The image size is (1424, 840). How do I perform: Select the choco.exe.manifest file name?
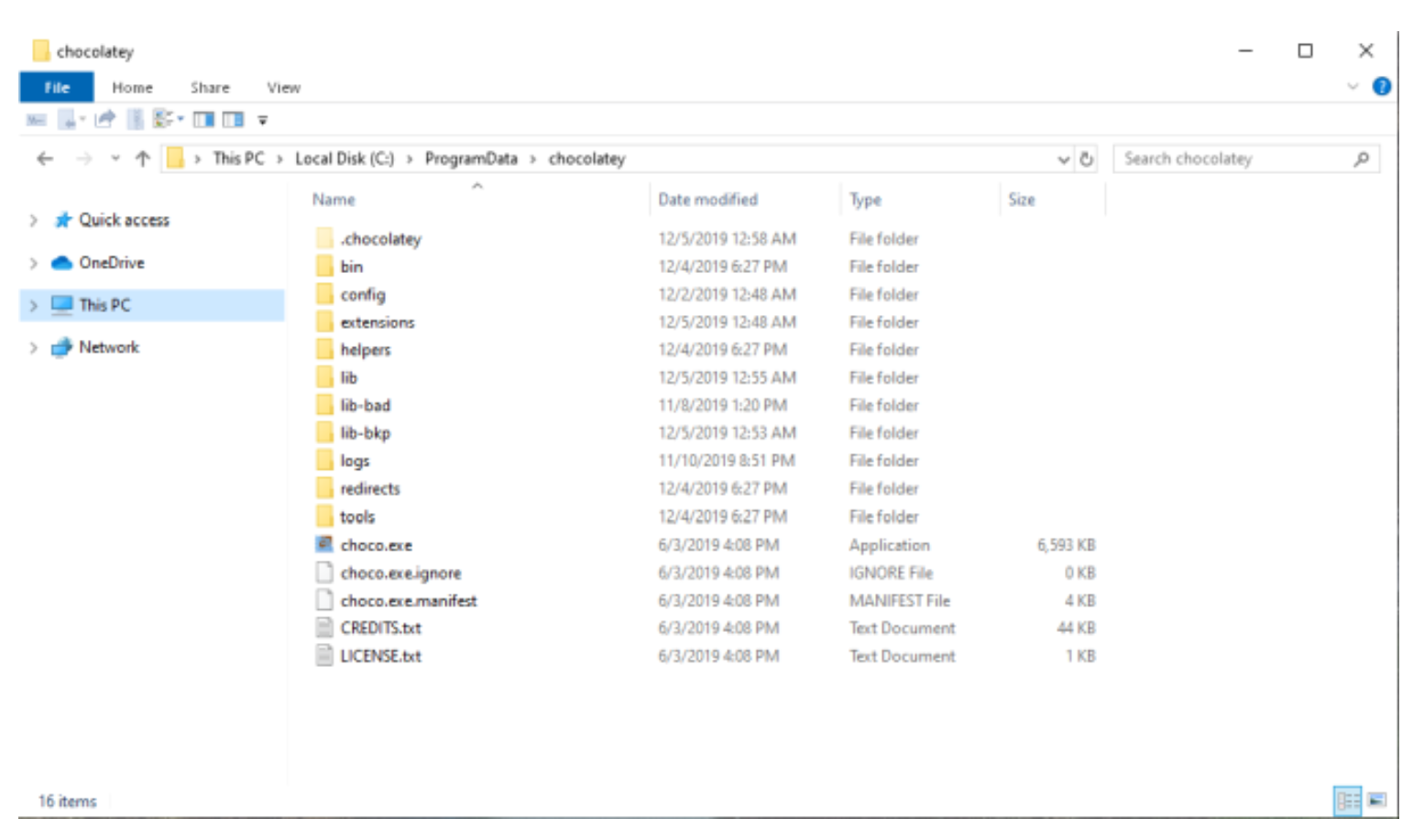(x=409, y=601)
